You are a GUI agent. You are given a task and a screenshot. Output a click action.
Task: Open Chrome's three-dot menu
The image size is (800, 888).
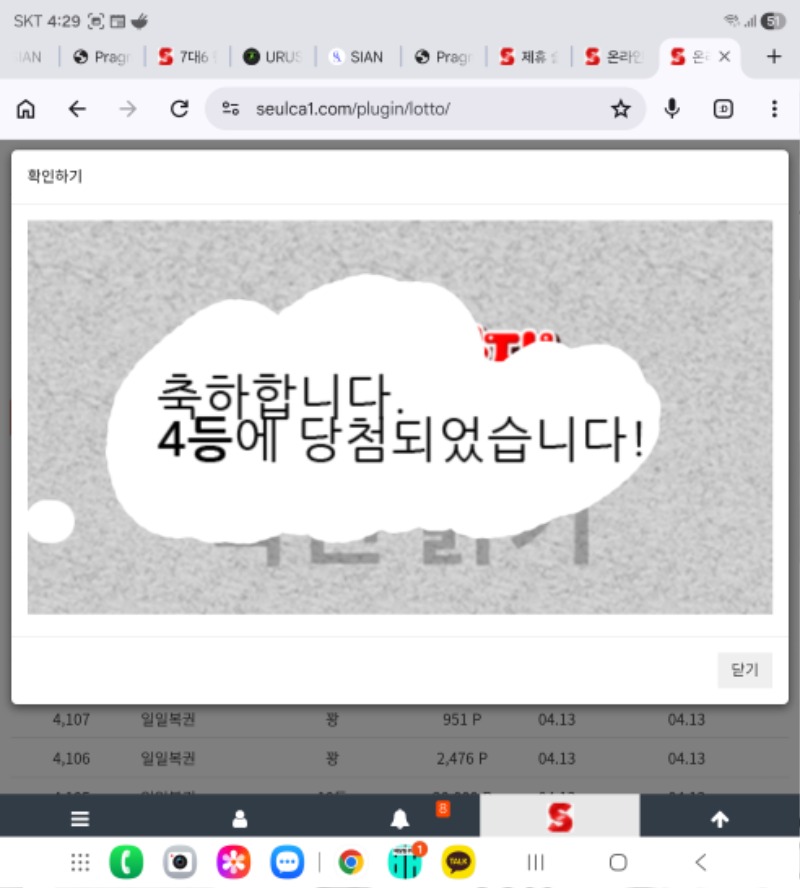tap(774, 109)
